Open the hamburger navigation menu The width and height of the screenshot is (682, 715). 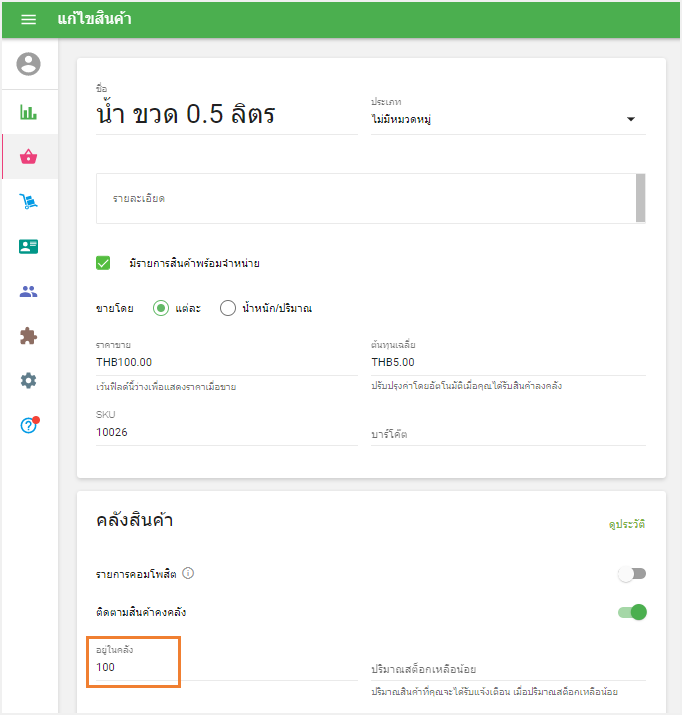click(x=28, y=20)
